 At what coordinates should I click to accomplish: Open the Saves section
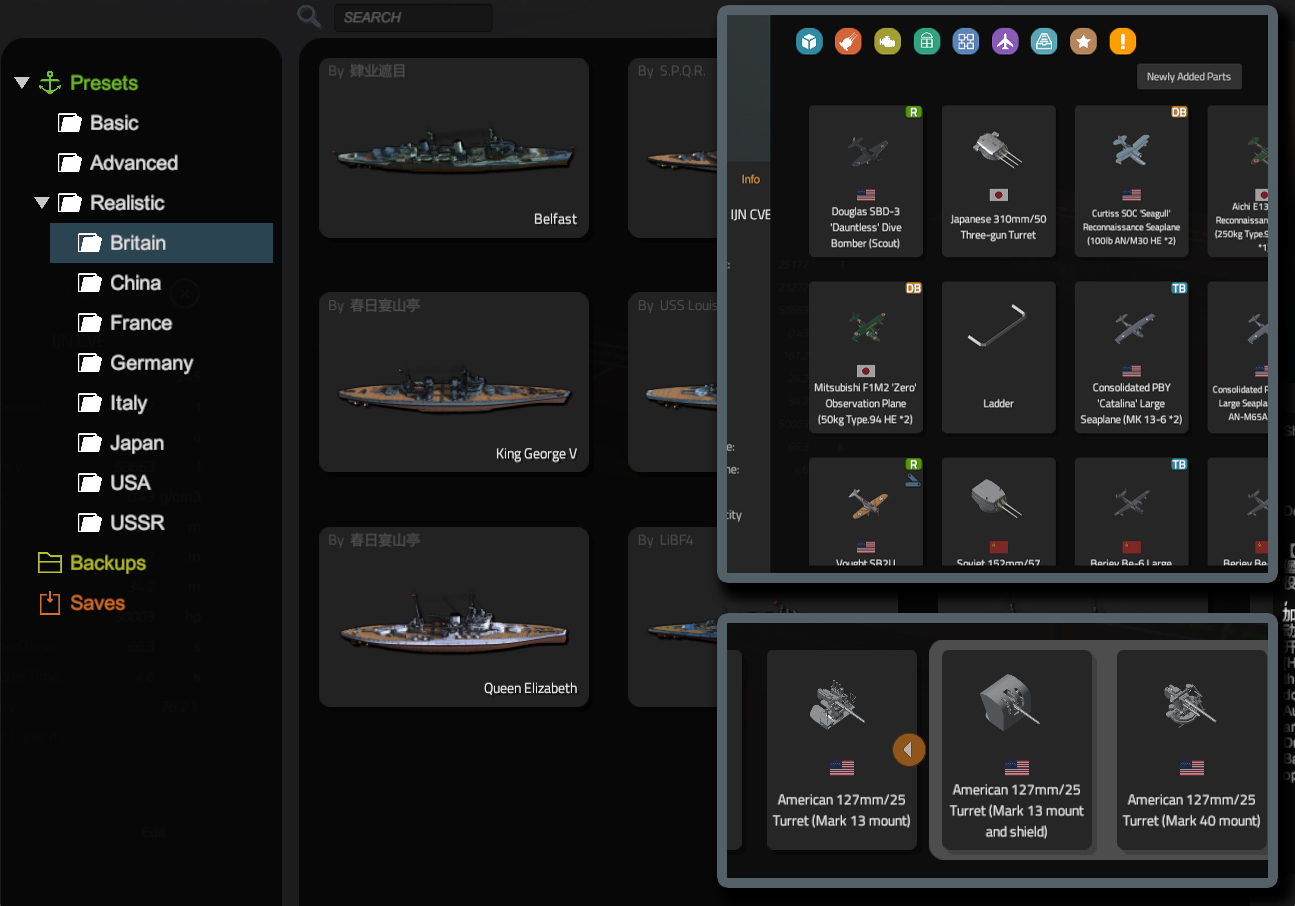coord(97,603)
